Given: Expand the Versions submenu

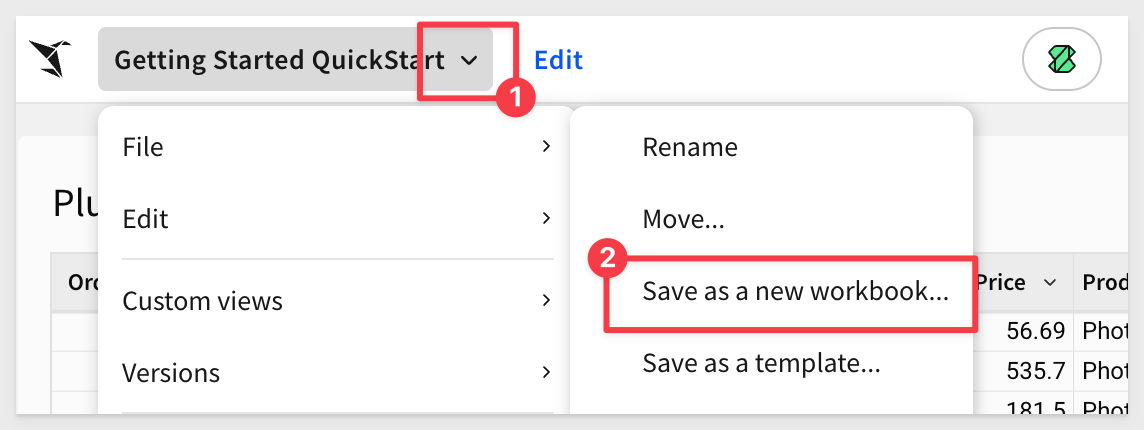Looking at the screenshot, I should (x=336, y=373).
